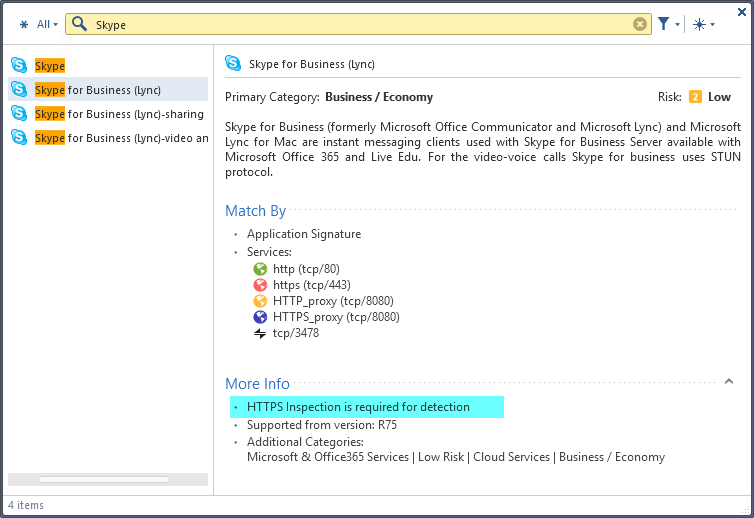Open the All category dropdown
This screenshot has width=754, height=518.
47,24
